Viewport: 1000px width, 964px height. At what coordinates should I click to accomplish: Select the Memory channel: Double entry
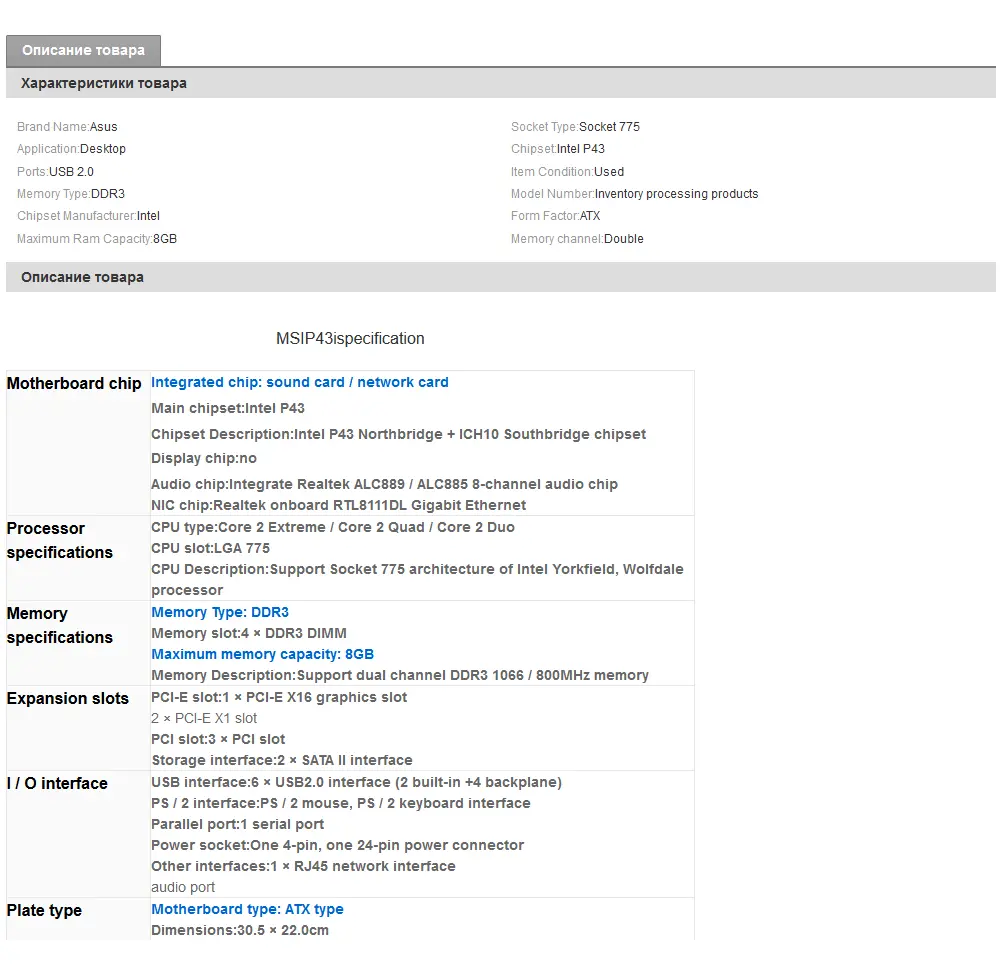577,238
